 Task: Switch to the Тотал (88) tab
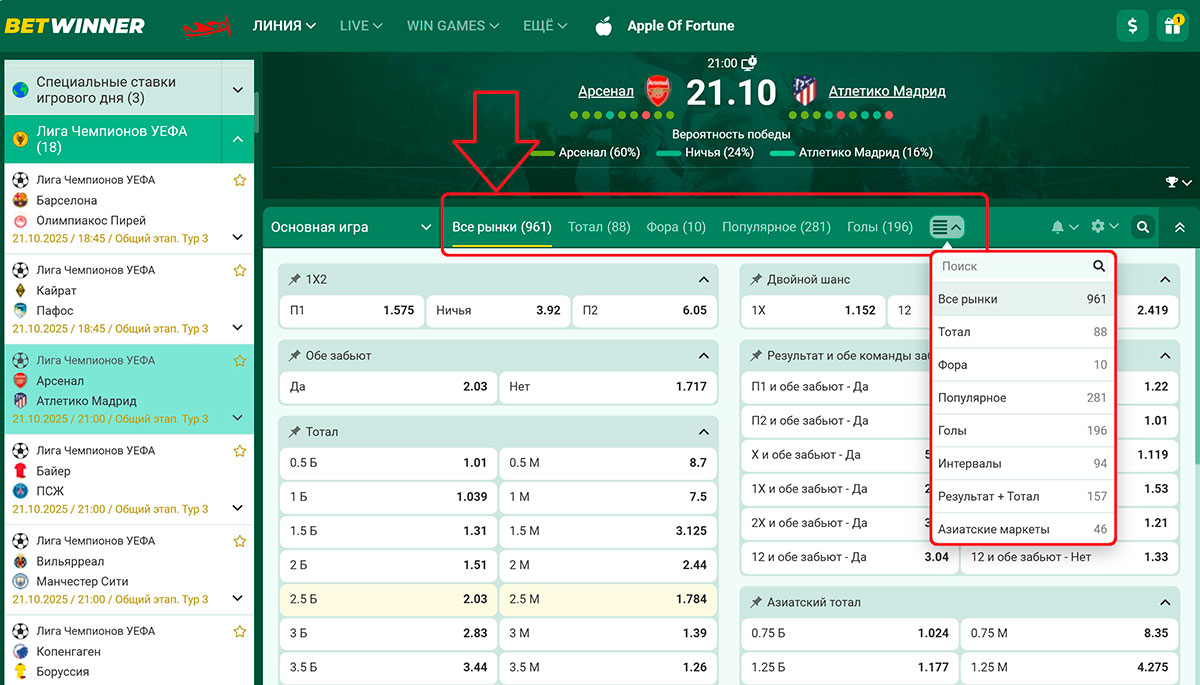click(x=599, y=227)
